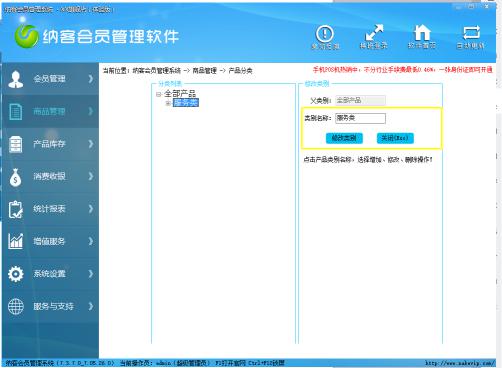Click the 关闭(Esc) button

click(x=395, y=138)
